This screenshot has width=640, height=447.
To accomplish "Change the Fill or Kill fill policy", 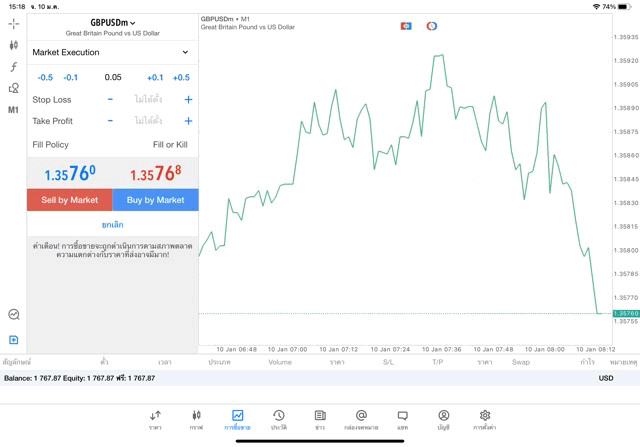I will [169, 145].
